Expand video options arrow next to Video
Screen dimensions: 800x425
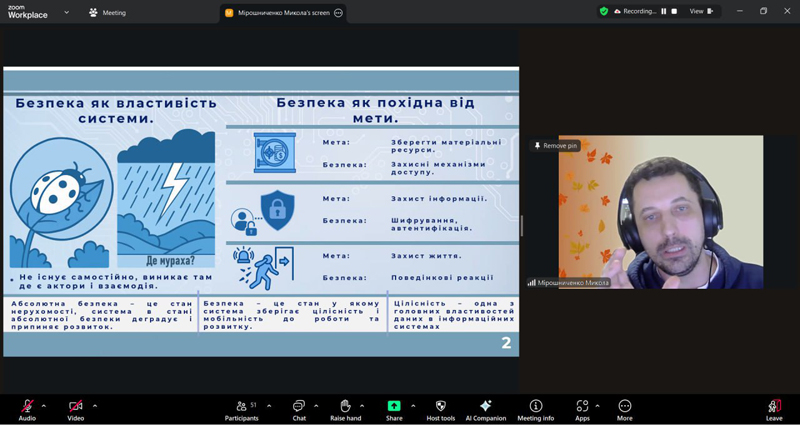[95, 406]
